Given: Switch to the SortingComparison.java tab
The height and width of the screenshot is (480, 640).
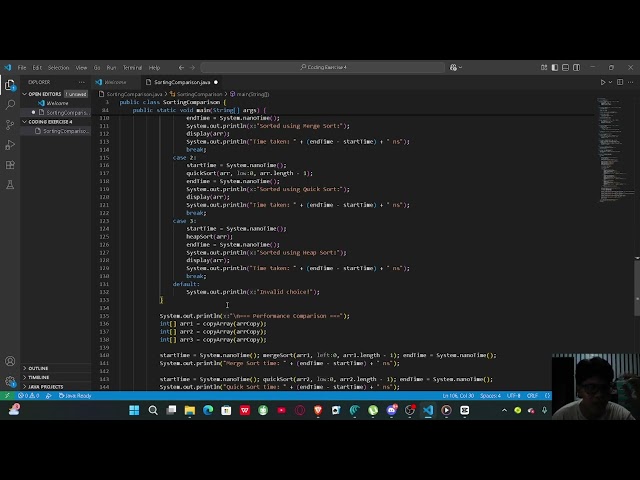Looking at the screenshot, I should tap(182, 82).
